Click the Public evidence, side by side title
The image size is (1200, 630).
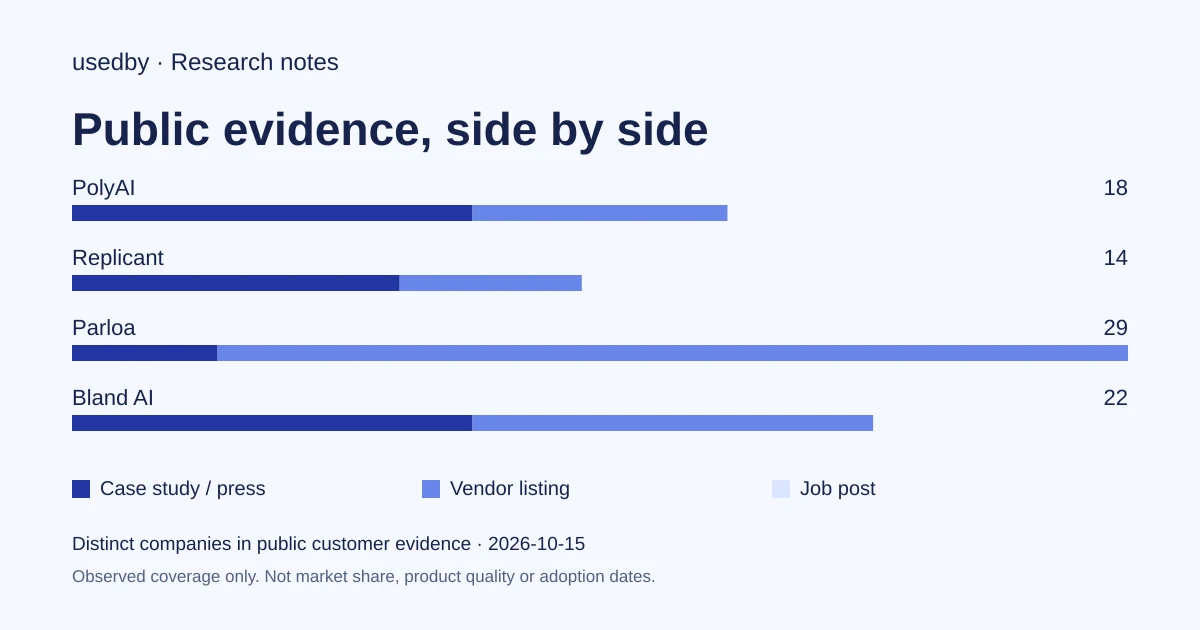pos(390,130)
